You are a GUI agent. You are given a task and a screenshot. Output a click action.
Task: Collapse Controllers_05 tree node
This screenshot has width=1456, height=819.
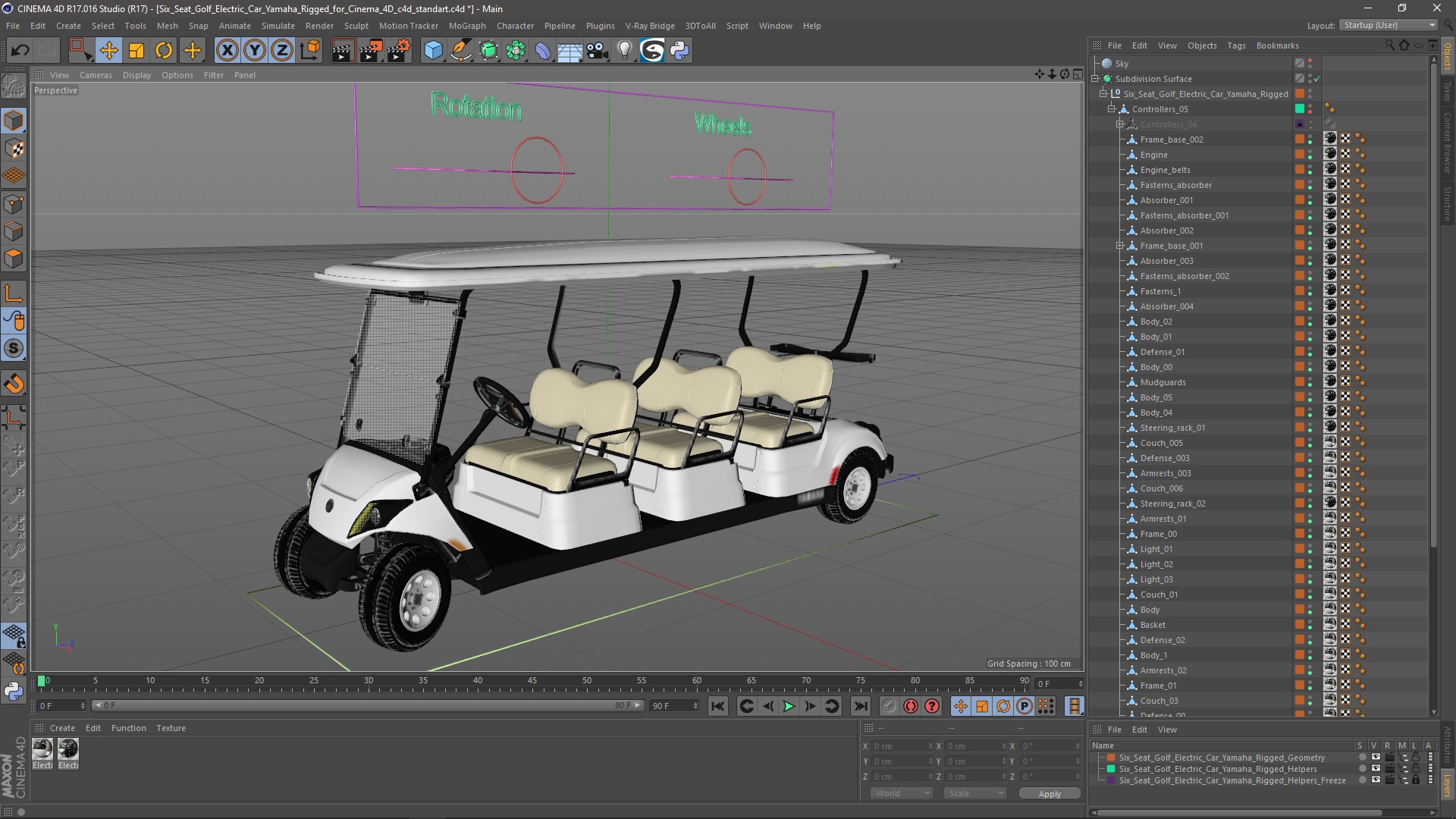coord(1112,109)
